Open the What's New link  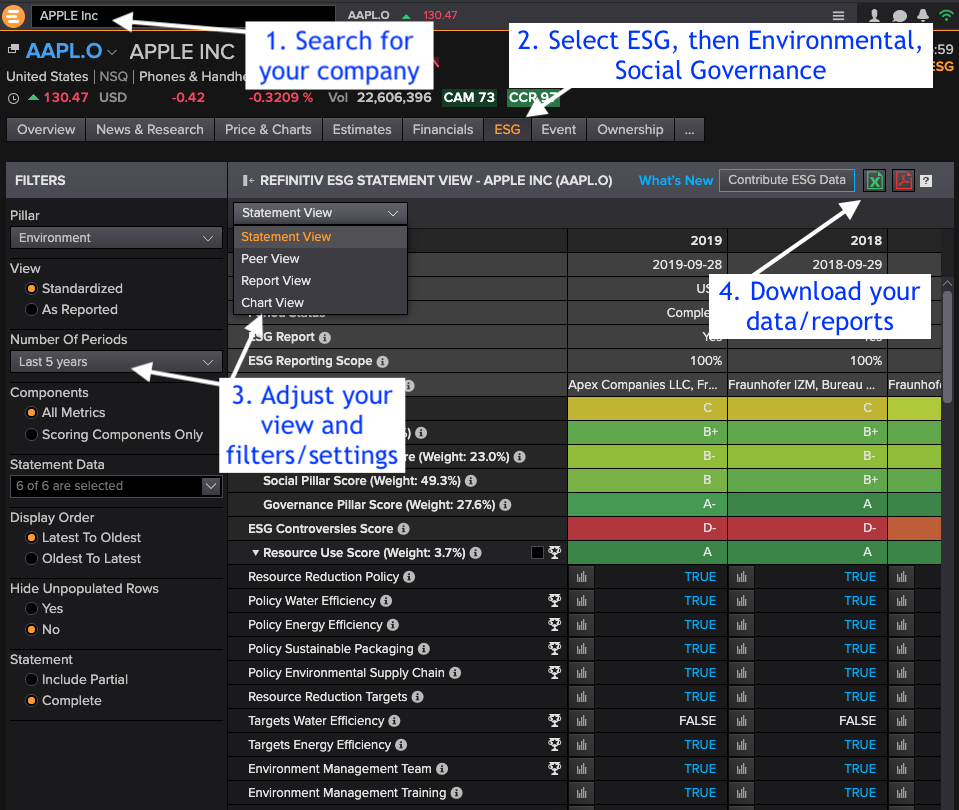(676, 180)
